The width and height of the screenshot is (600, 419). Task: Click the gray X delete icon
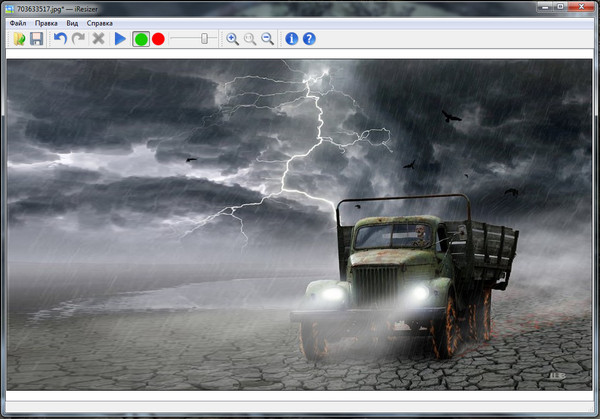pyautogui.click(x=98, y=39)
